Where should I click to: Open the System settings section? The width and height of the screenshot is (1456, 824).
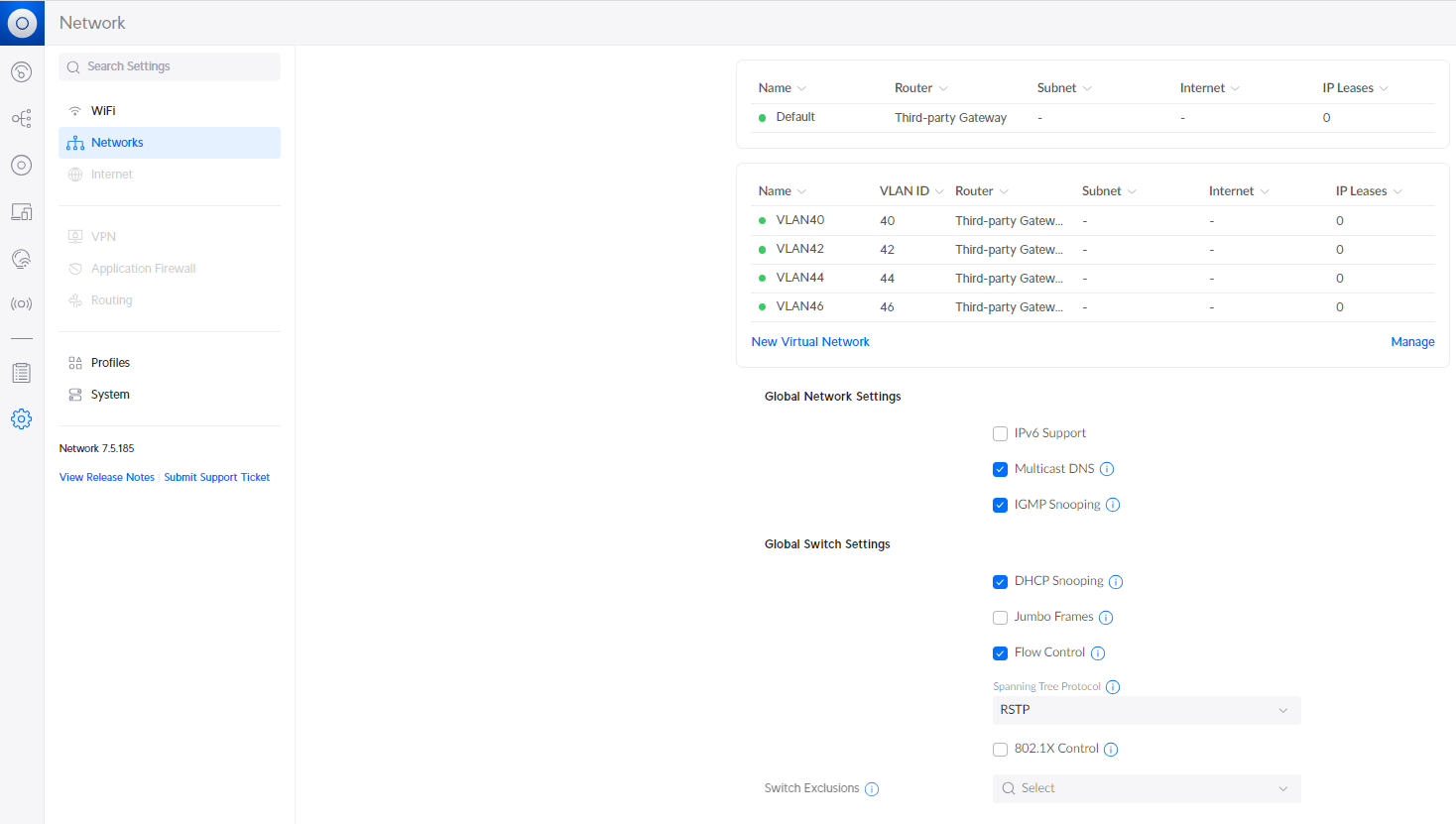click(170, 395)
